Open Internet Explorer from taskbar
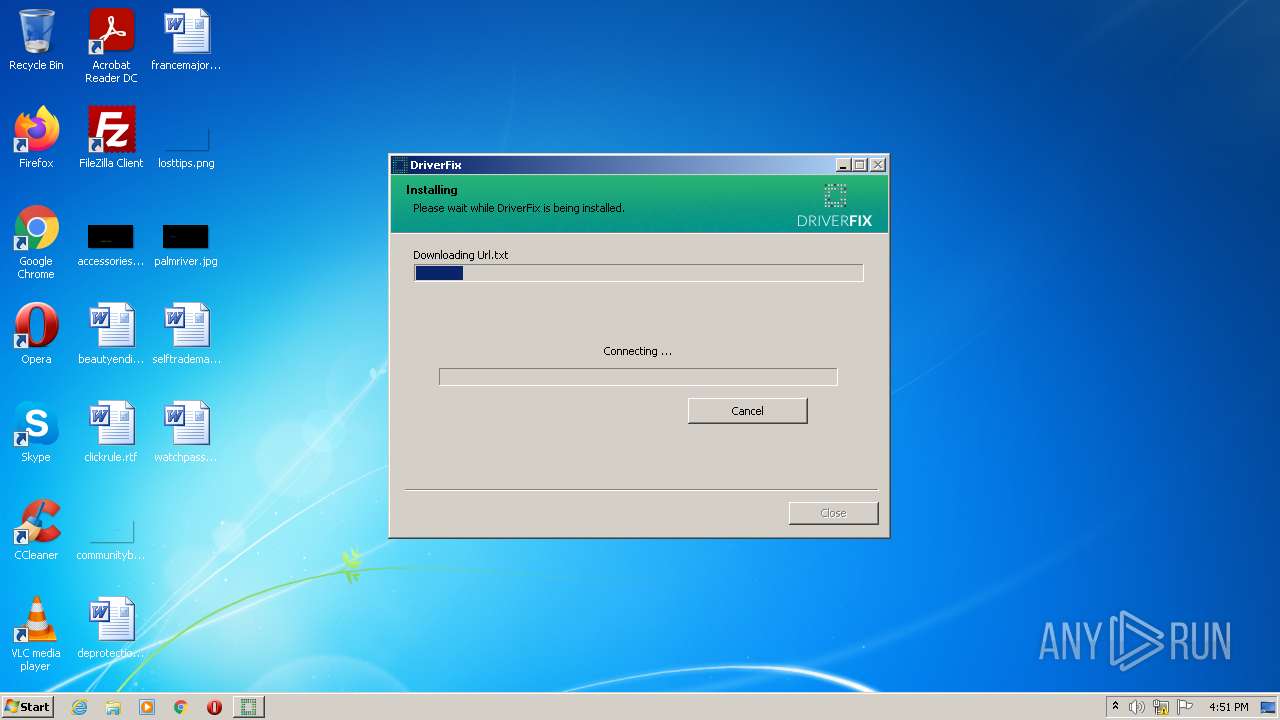Screen dimensions: 1280x720 pyautogui.click(x=80, y=707)
